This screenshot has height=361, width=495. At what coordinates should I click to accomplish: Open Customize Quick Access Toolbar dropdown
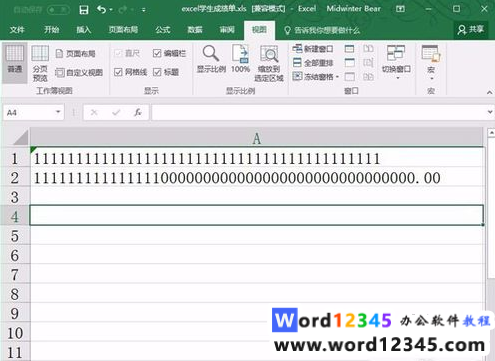(143, 10)
